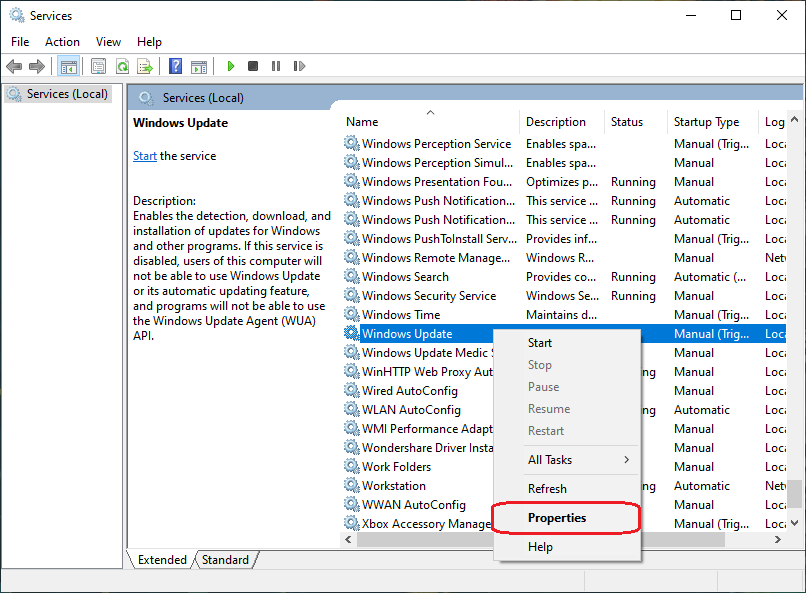Viewport: 806px width, 593px height.
Task: Select Properties in the context menu
Action: (557, 518)
